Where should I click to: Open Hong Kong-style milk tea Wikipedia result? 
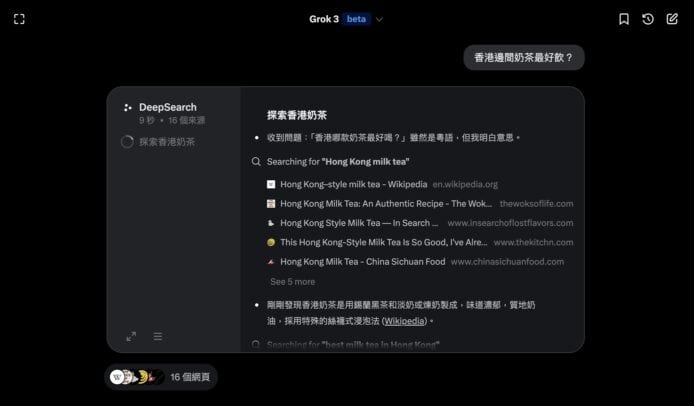(353, 184)
